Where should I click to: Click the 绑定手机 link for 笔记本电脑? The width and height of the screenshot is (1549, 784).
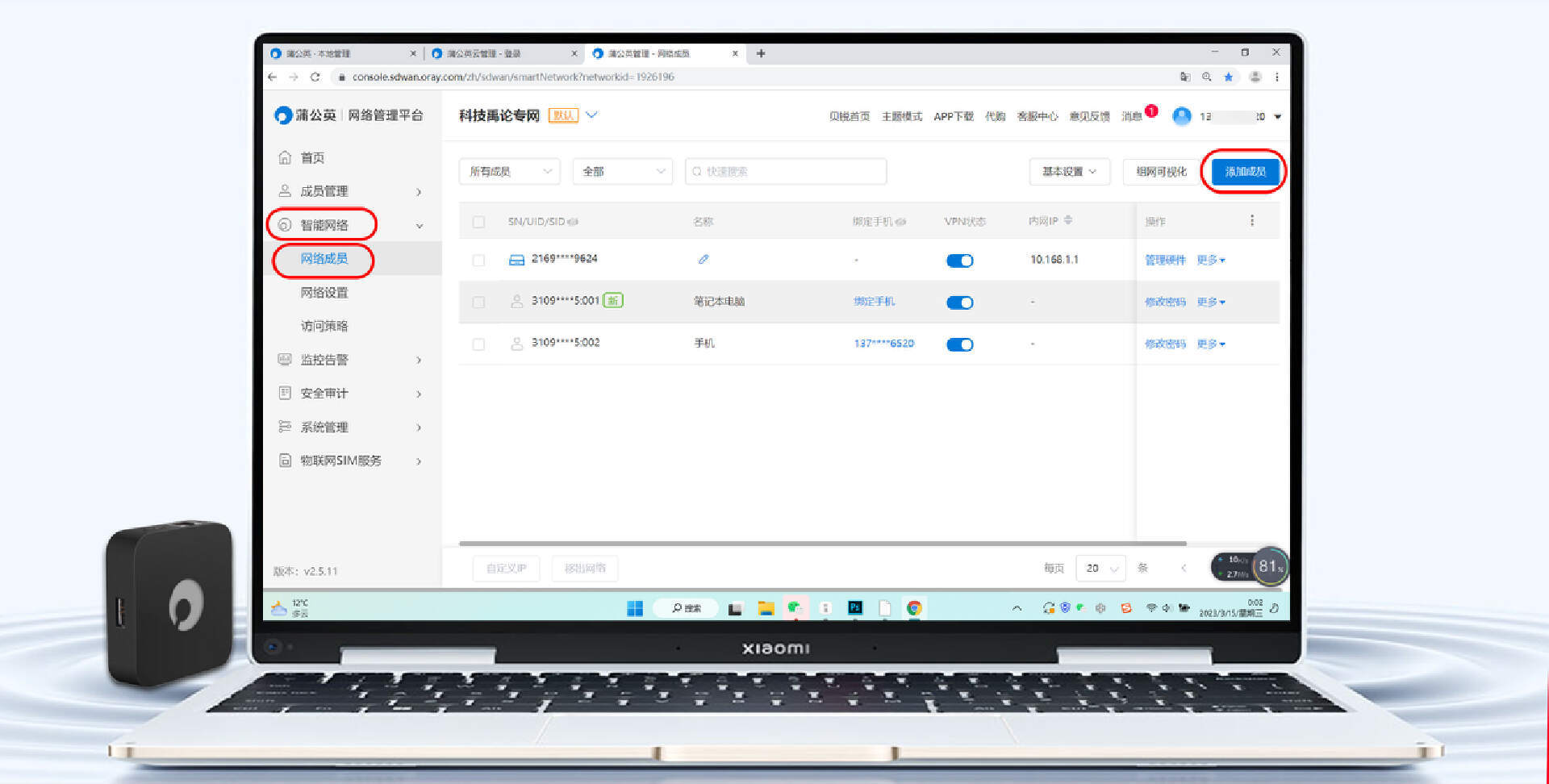pyautogui.click(x=874, y=302)
